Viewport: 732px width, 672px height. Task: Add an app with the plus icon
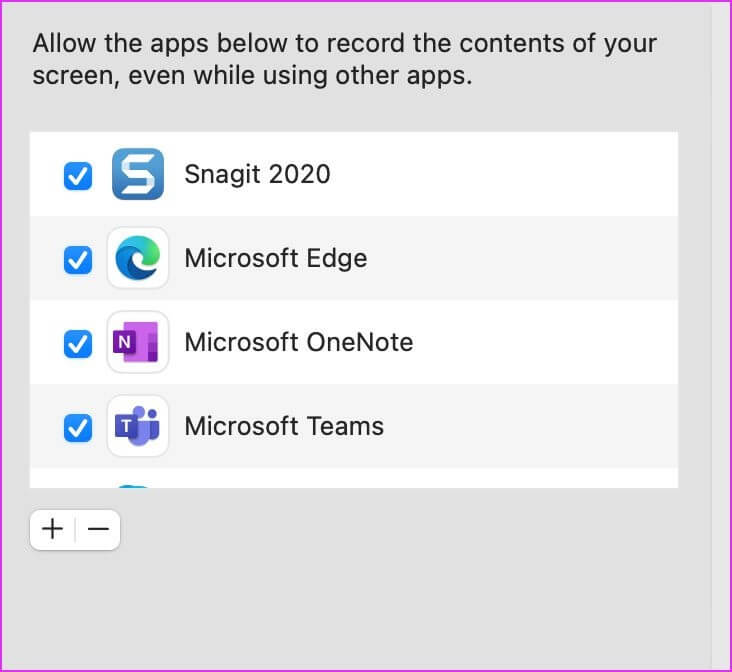[52, 529]
